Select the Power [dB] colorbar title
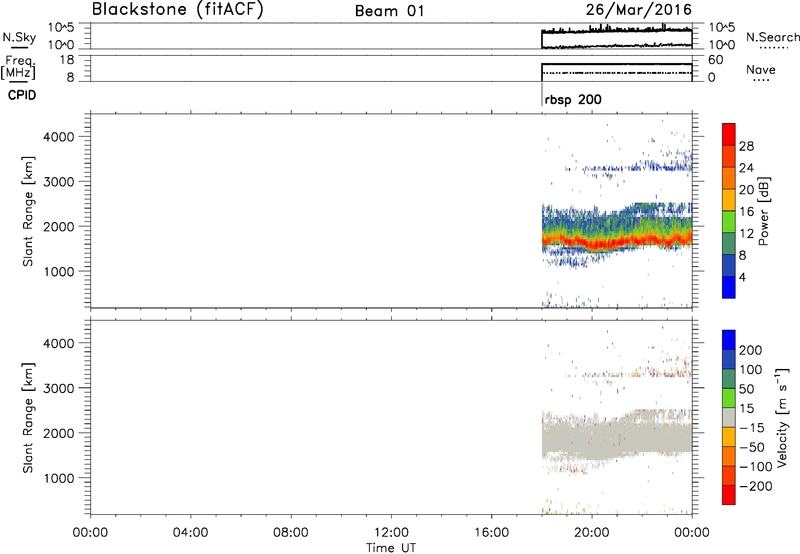The height and width of the screenshot is (554, 800). (x=764, y=211)
